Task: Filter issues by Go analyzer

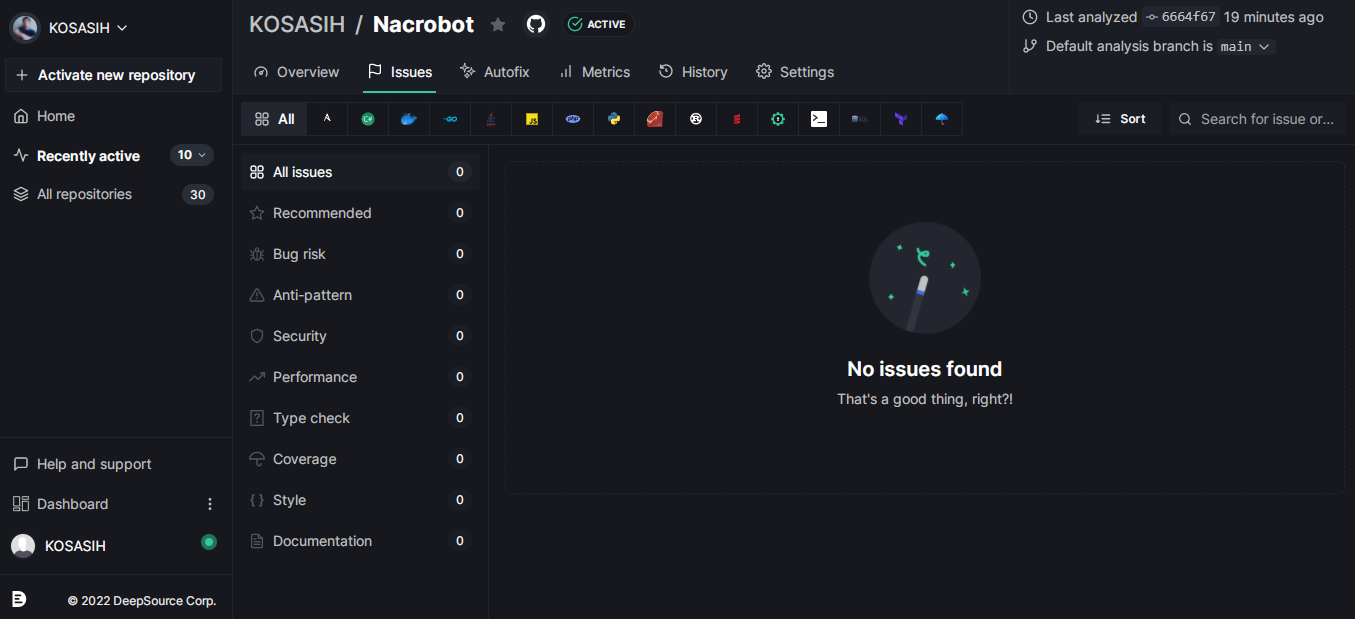Action: point(450,119)
